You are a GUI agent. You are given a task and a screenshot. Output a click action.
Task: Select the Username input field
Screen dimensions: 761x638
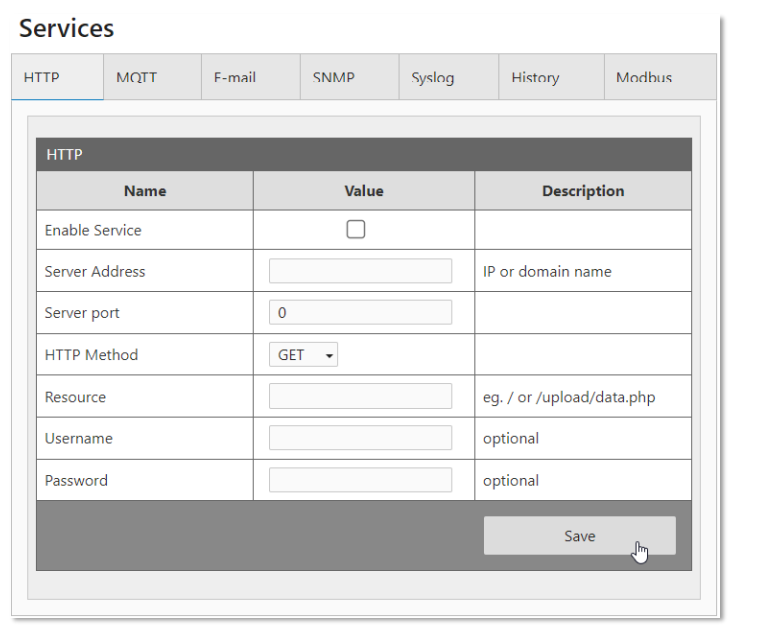tap(360, 438)
